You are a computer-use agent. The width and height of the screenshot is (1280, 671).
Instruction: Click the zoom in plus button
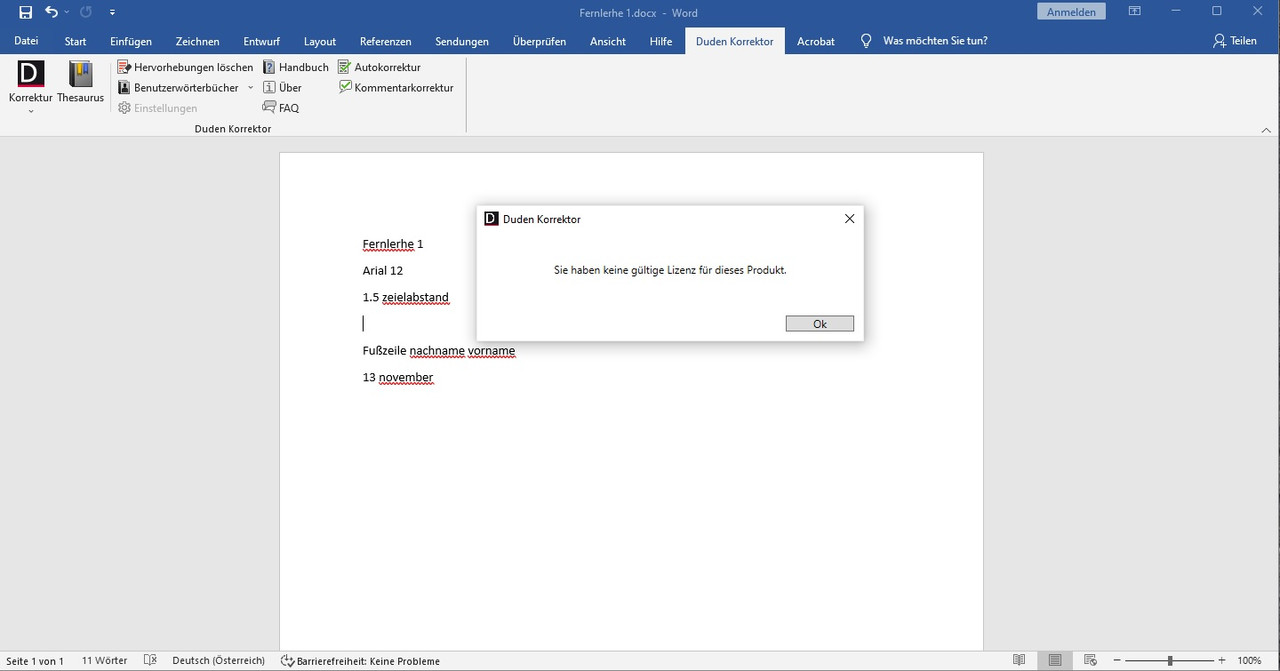[x=1221, y=661]
